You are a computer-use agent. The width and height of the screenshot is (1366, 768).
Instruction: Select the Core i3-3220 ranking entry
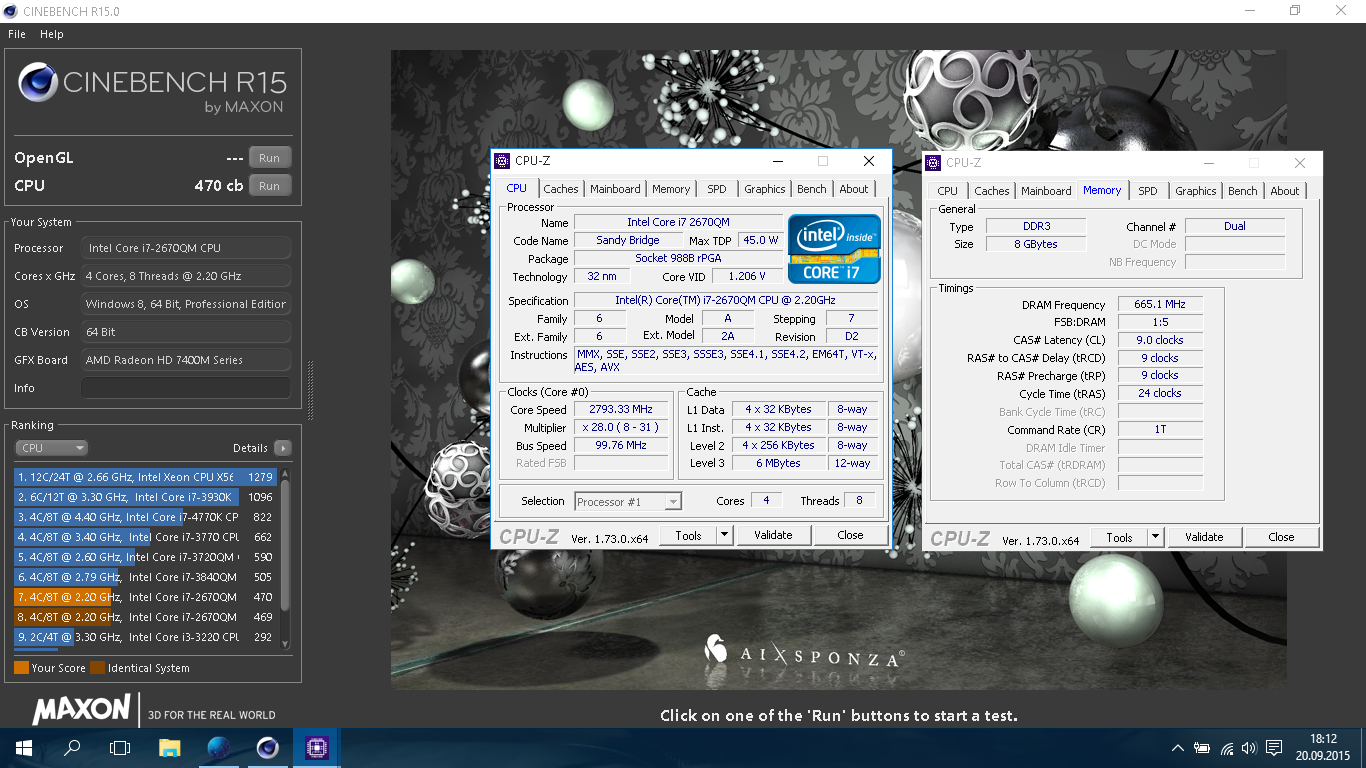(x=145, y=637)
